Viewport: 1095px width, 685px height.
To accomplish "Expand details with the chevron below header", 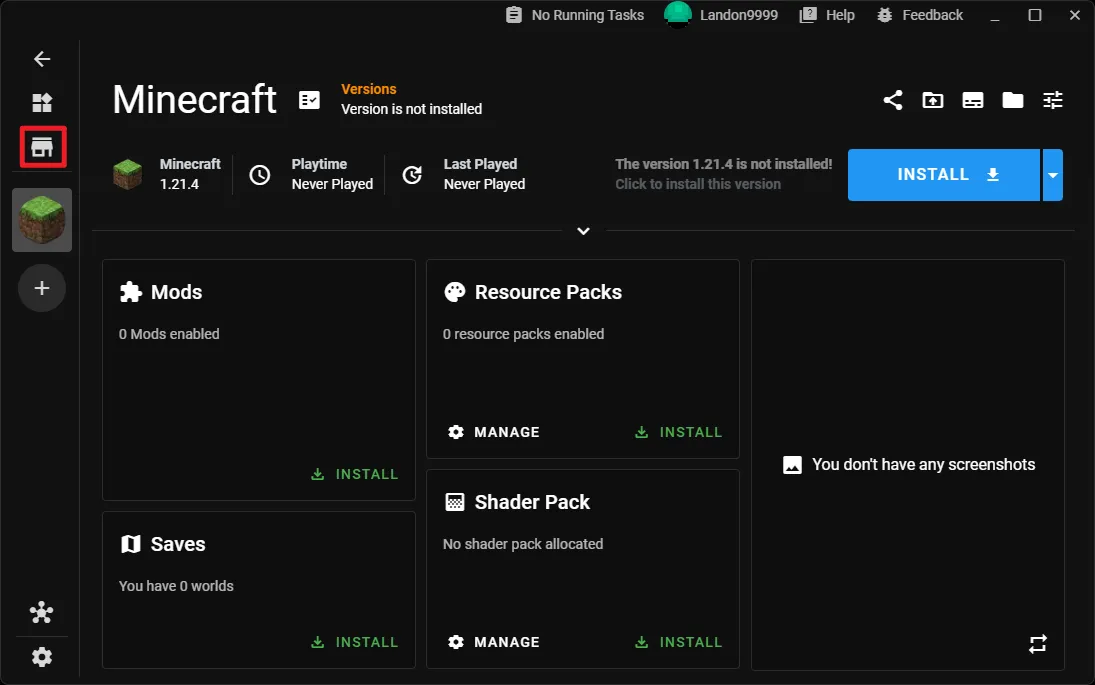I will coord(584,231).
